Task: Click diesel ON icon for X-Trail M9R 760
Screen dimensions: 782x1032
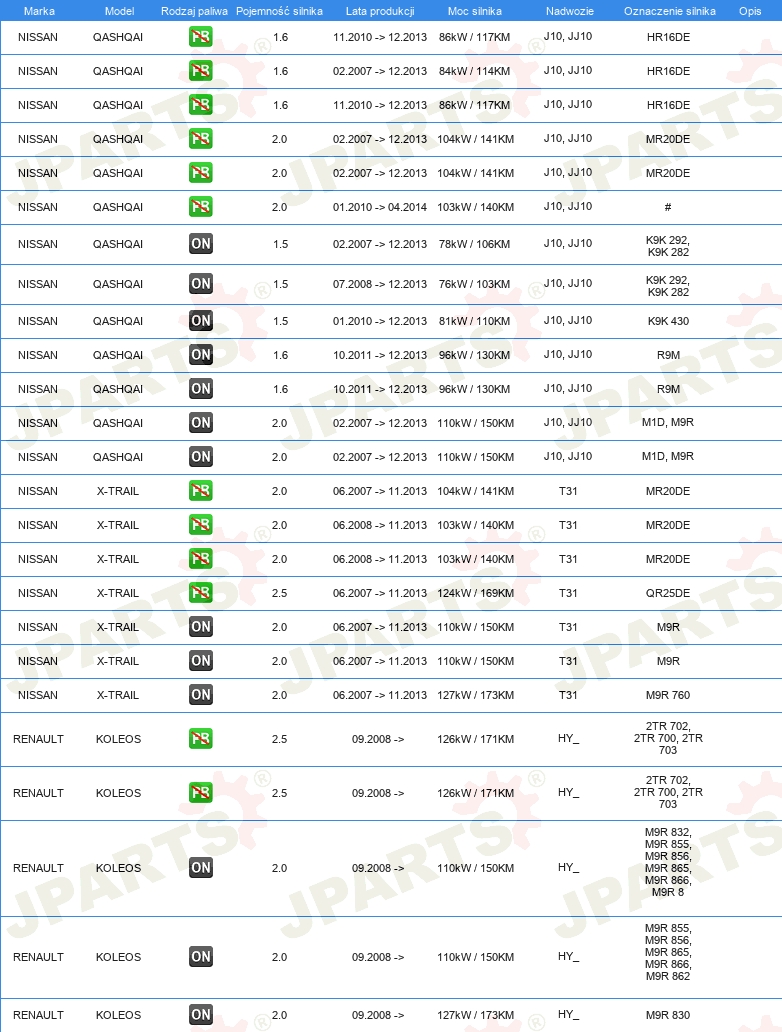Action: pos(200,695)
